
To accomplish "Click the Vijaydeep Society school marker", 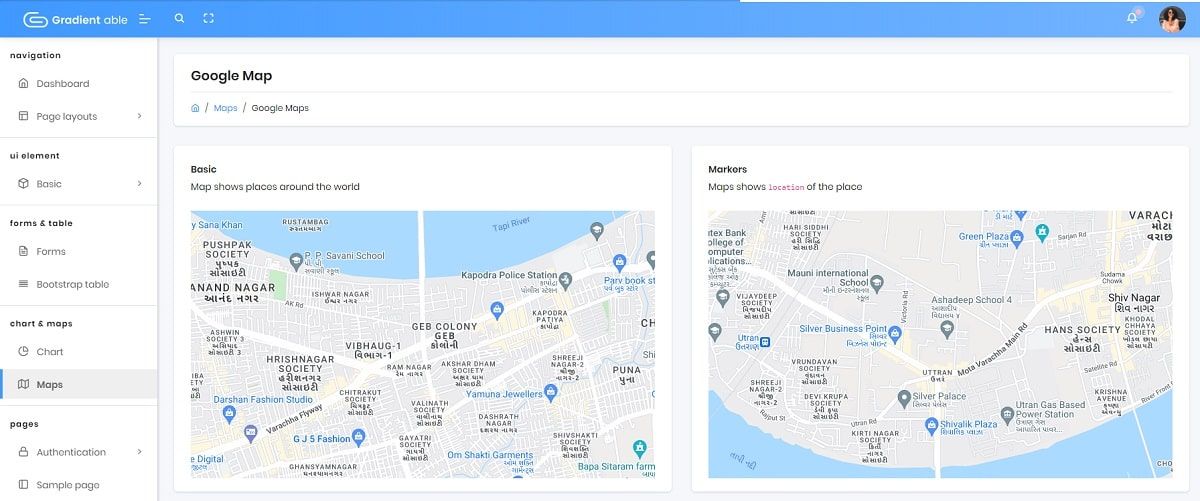I will [x=723, y=298].
